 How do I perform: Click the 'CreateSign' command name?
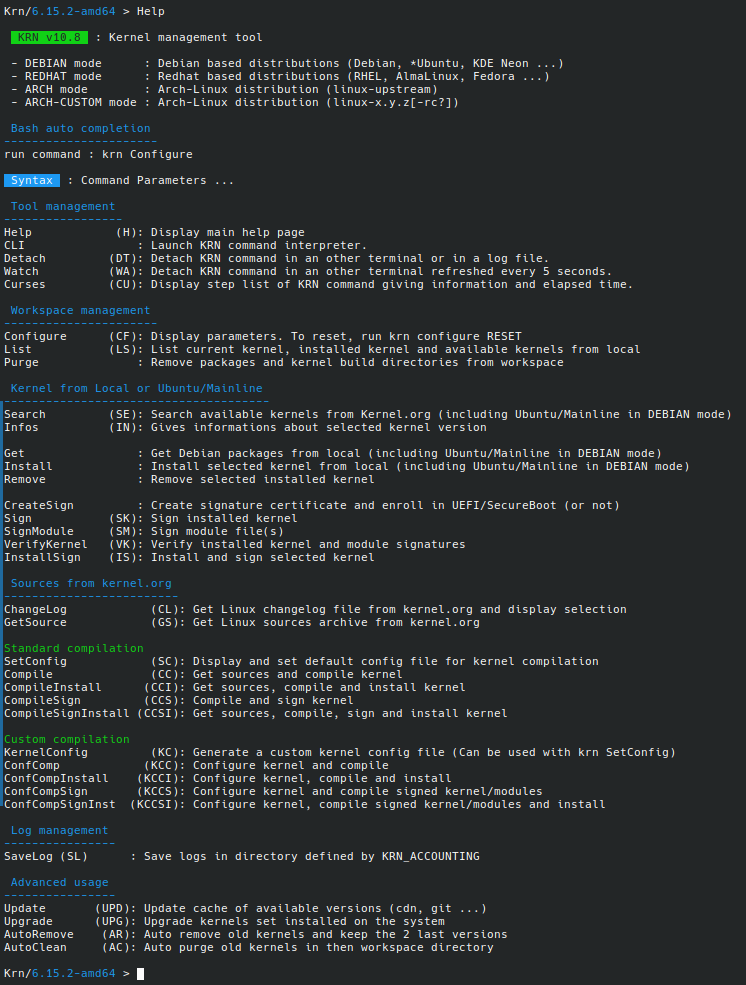coord(39,506)
